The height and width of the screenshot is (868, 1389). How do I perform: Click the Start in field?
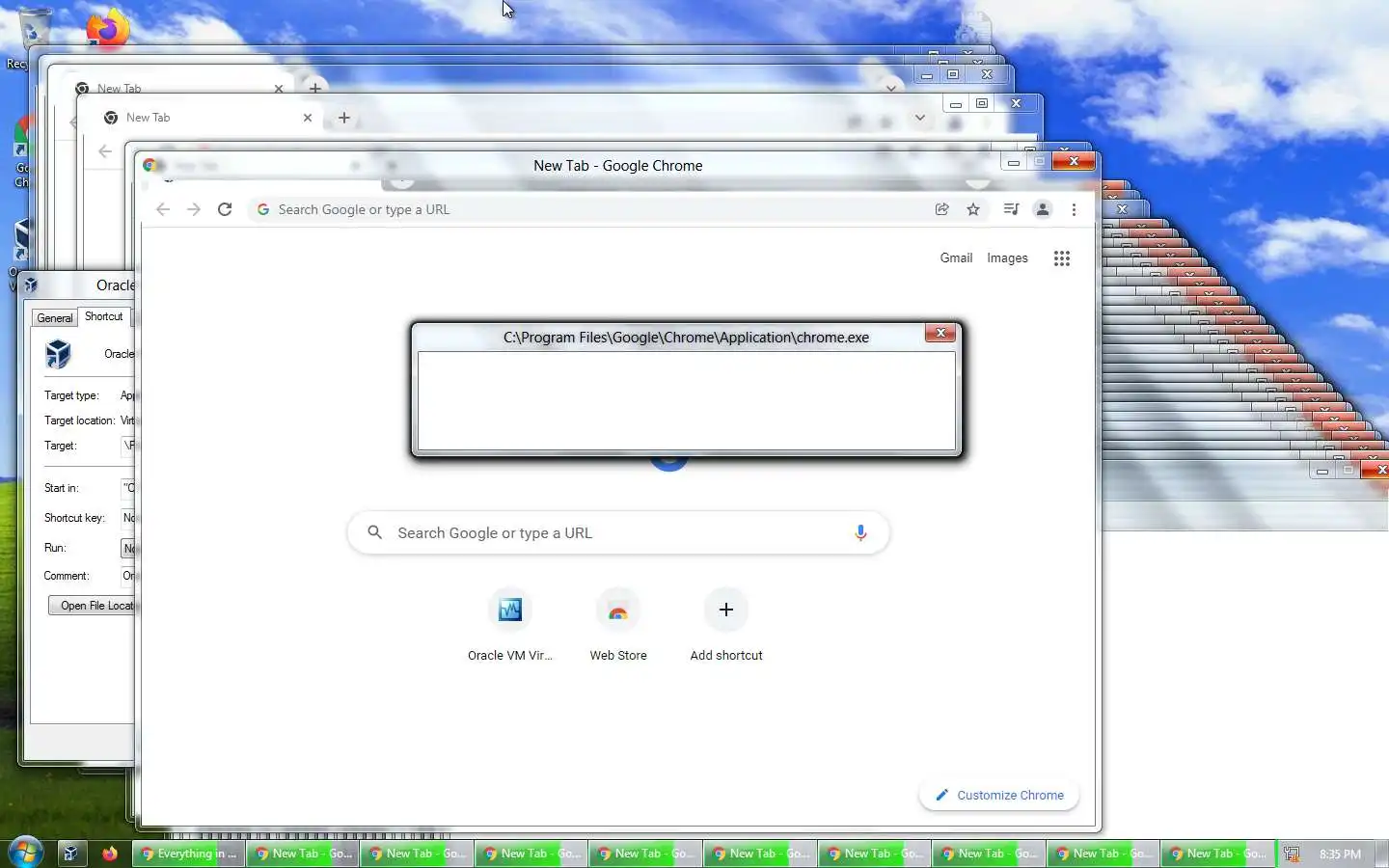click(x=127, y=488)
